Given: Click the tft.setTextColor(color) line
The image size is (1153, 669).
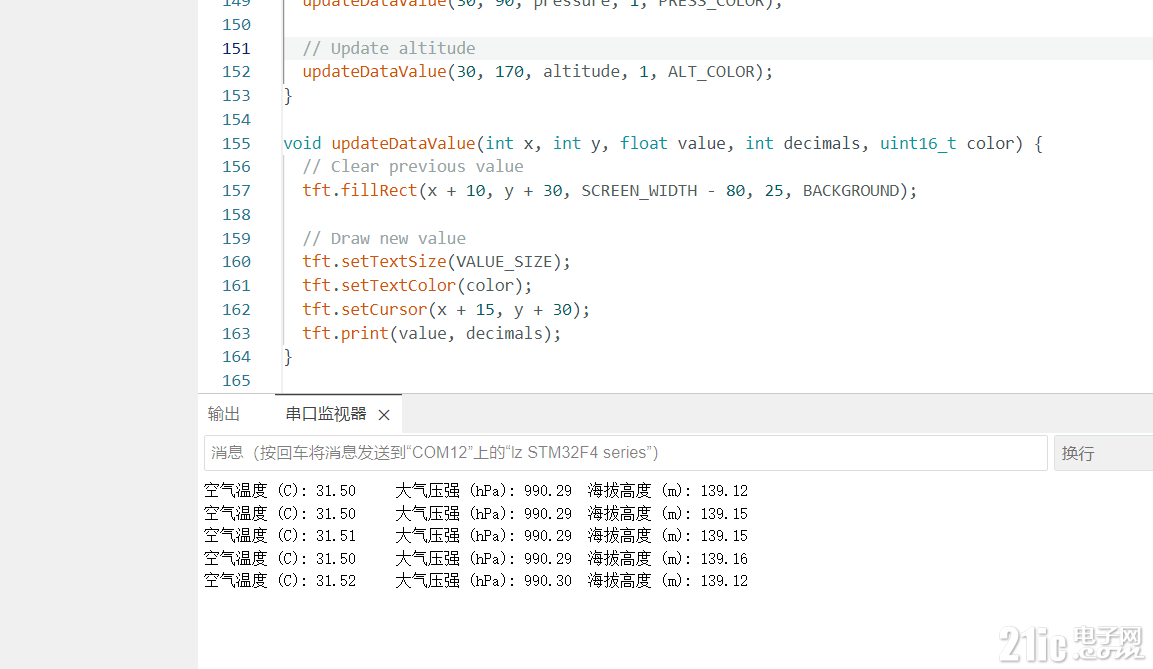Looking at the screenshot, I should pos(417,285).
